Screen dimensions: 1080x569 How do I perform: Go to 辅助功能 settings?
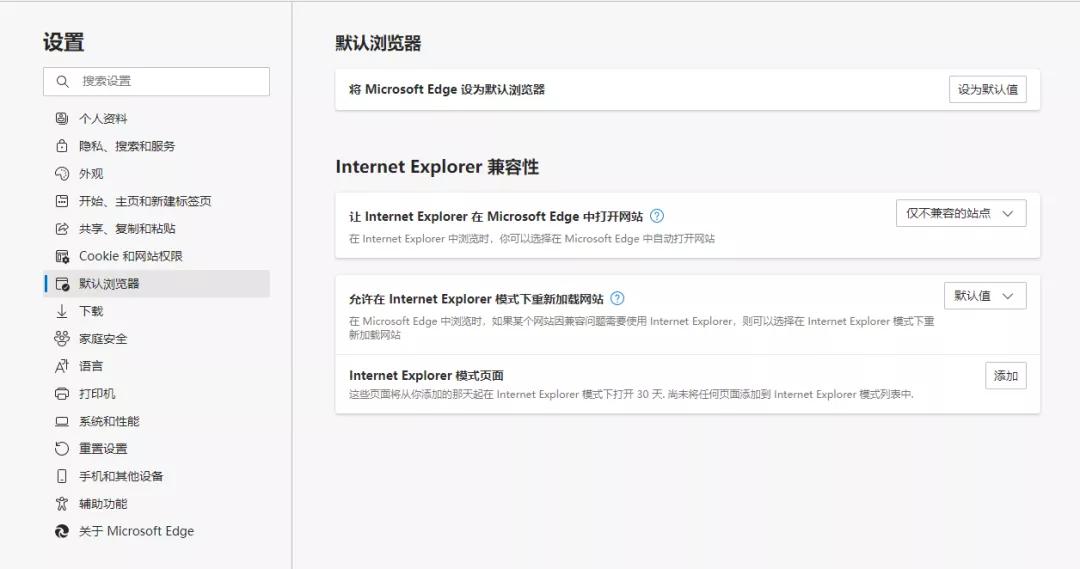pyautogui.click(x=157, y=504)
